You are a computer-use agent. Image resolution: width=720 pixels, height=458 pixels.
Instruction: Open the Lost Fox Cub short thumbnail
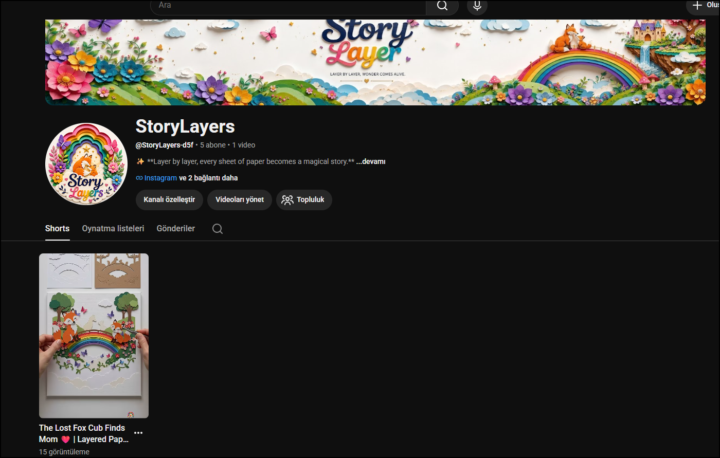coord(94,336)
